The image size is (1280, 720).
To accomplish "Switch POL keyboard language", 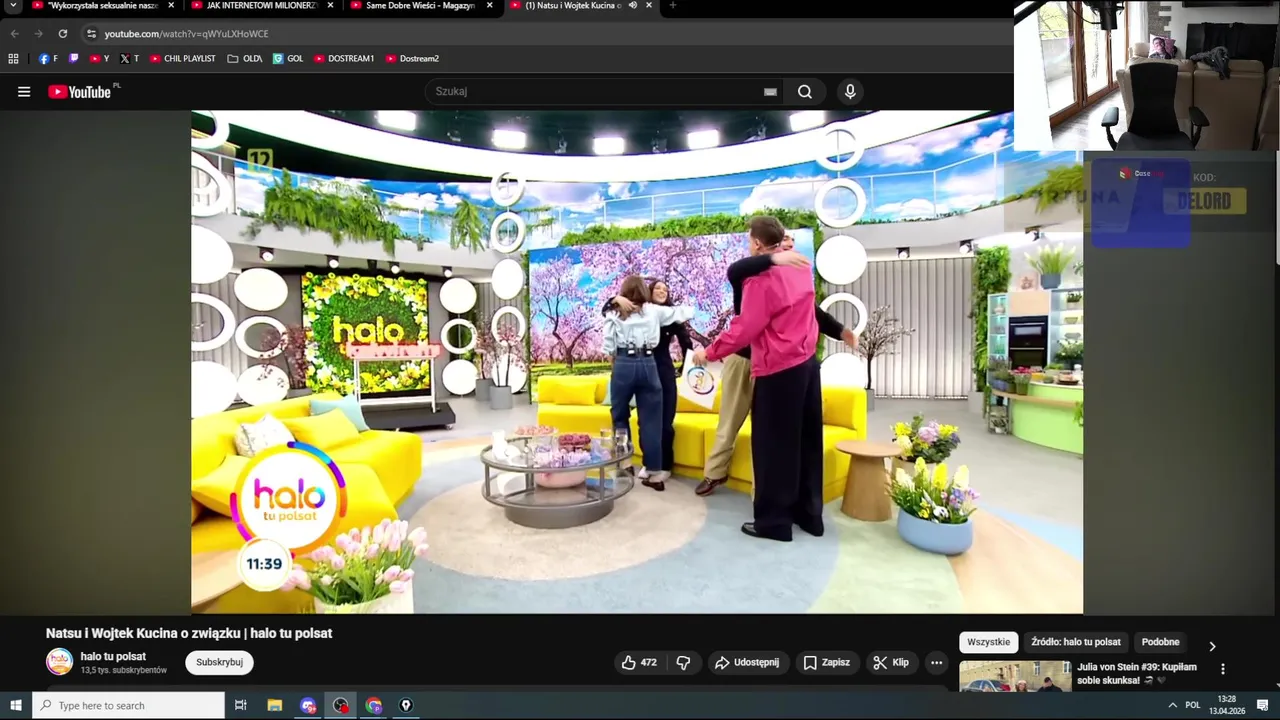I will point(1192,705).
